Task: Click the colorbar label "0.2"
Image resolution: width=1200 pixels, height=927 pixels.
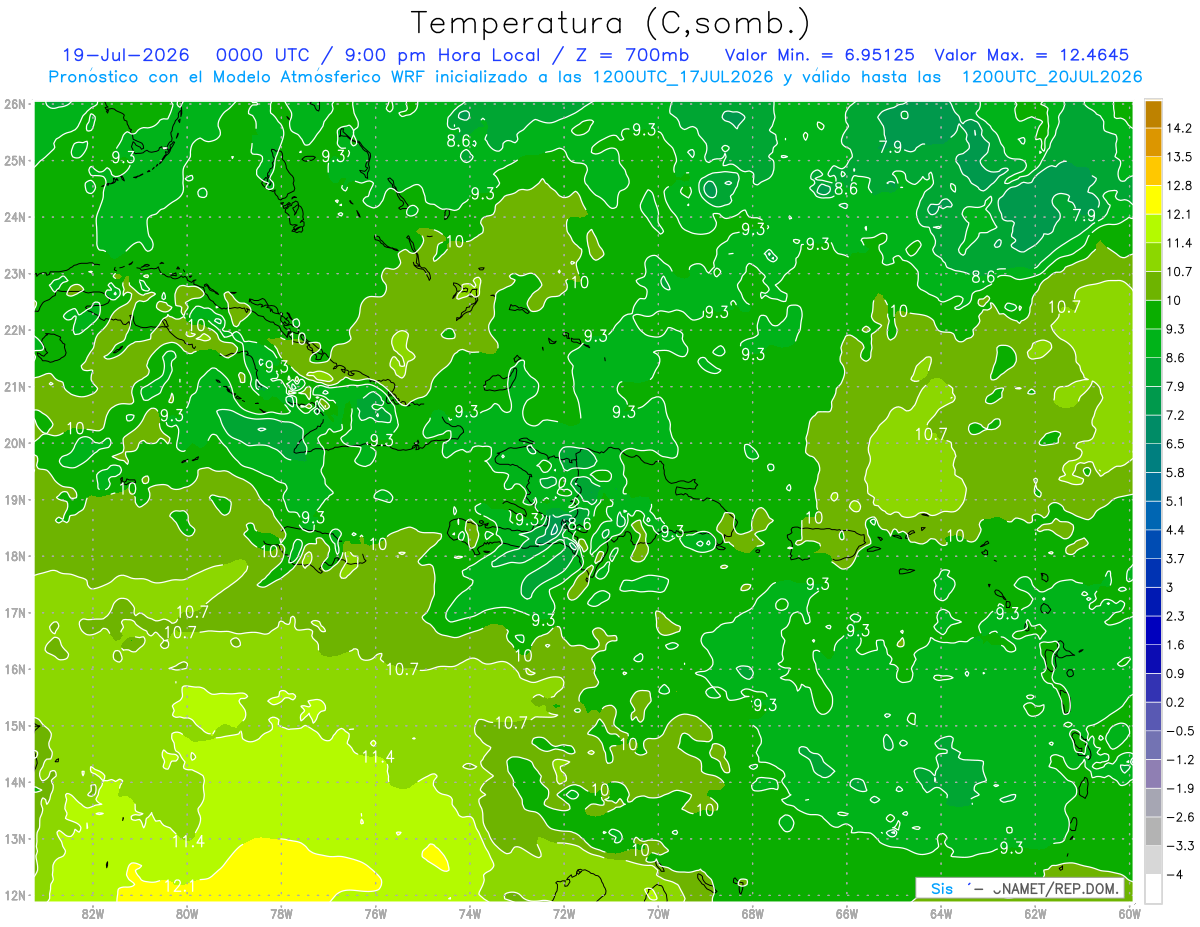Action: (1177, 701)
